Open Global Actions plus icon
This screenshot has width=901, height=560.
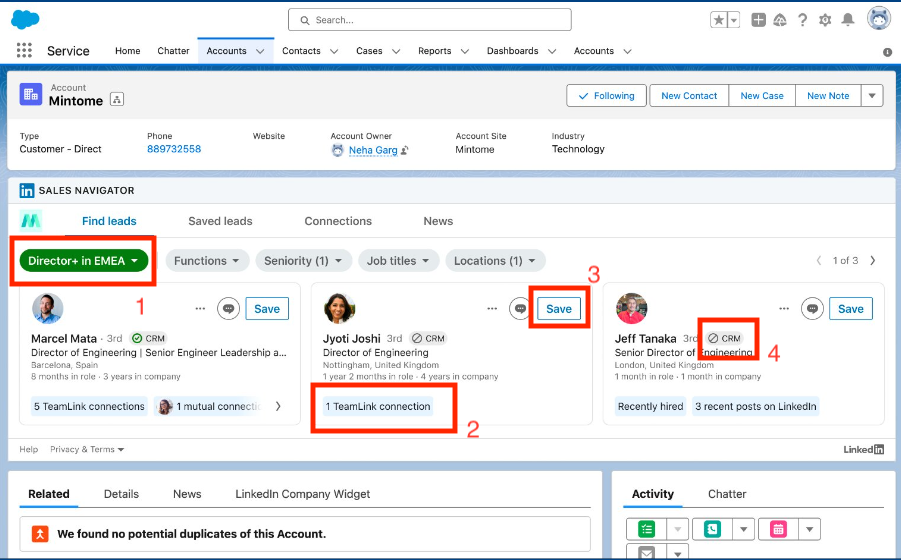[758, 20]
